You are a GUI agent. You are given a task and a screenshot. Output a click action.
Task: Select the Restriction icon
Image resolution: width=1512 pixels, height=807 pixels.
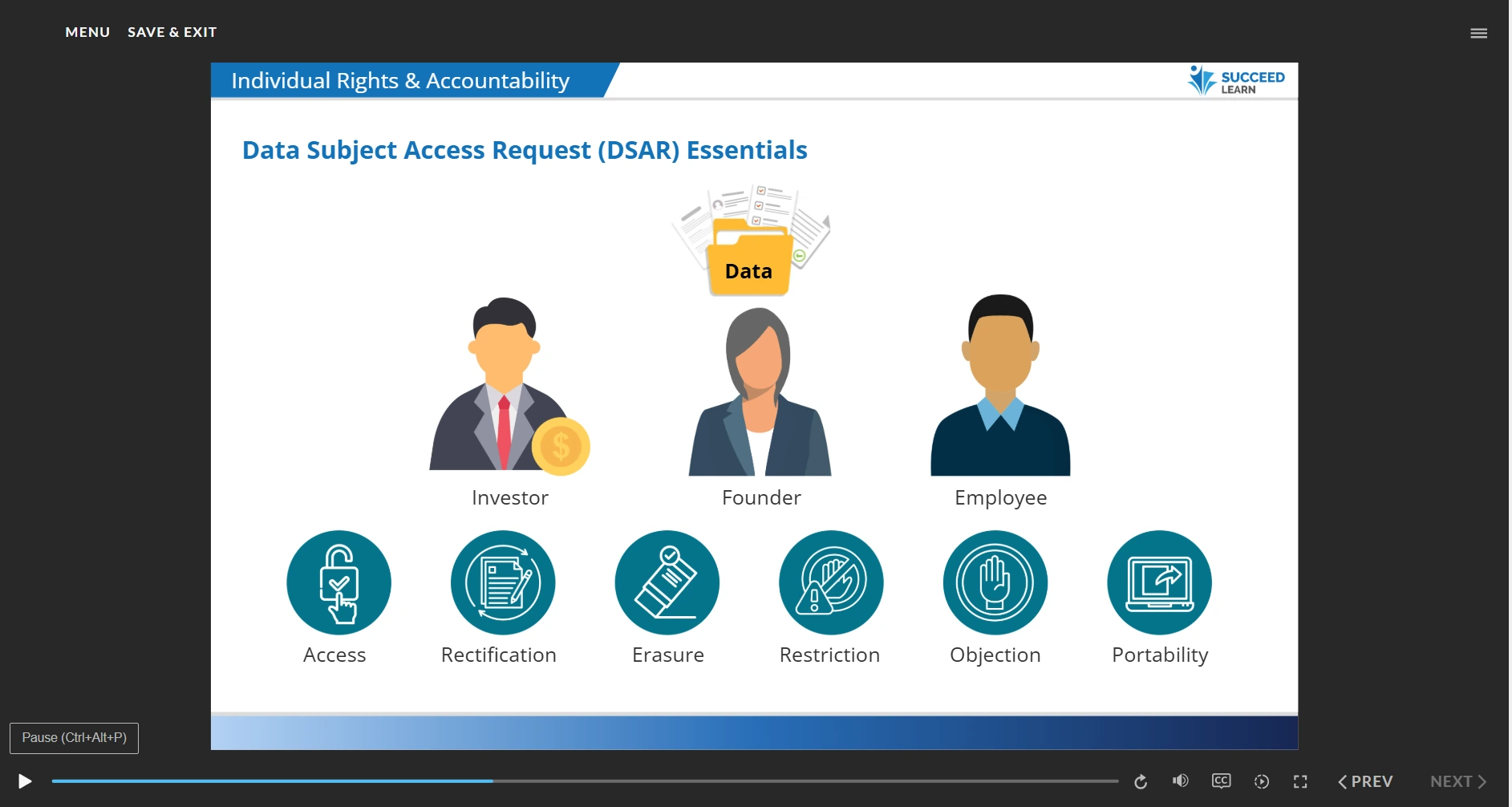point(831,582)
